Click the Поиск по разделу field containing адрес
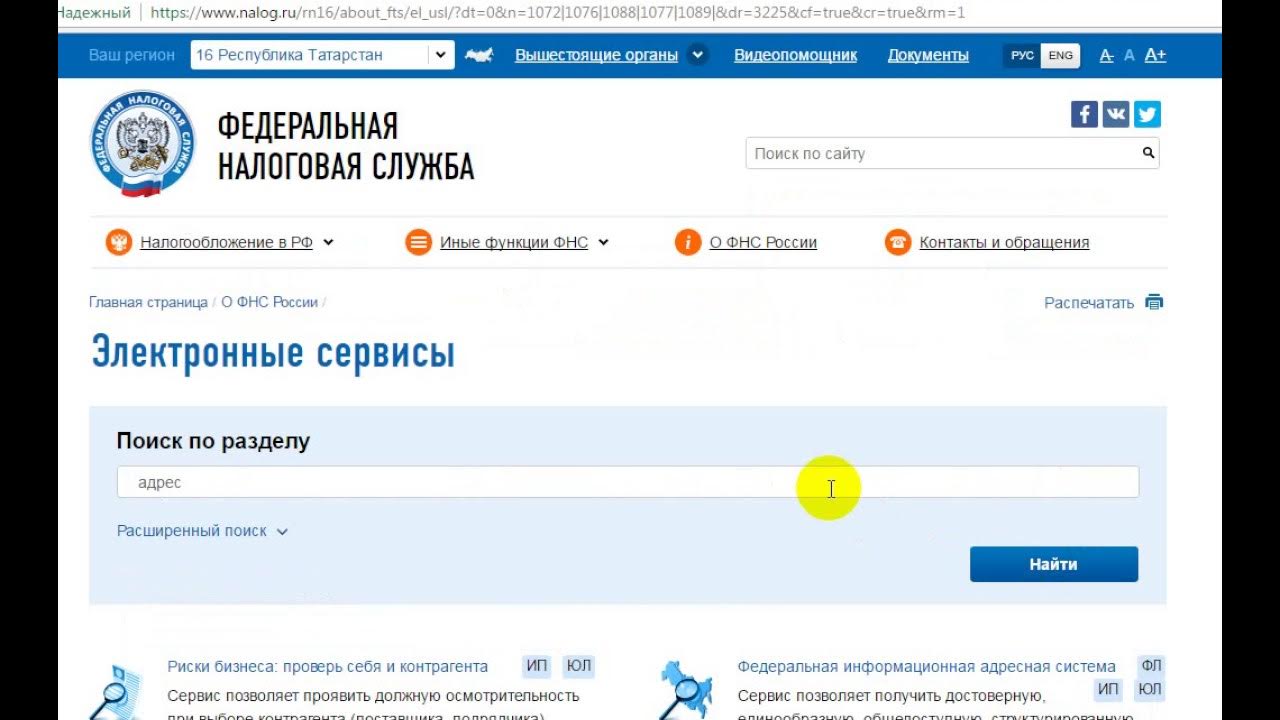Image resolution: width=1280 pixels, height=720 pixels. (x=628, y=482)
